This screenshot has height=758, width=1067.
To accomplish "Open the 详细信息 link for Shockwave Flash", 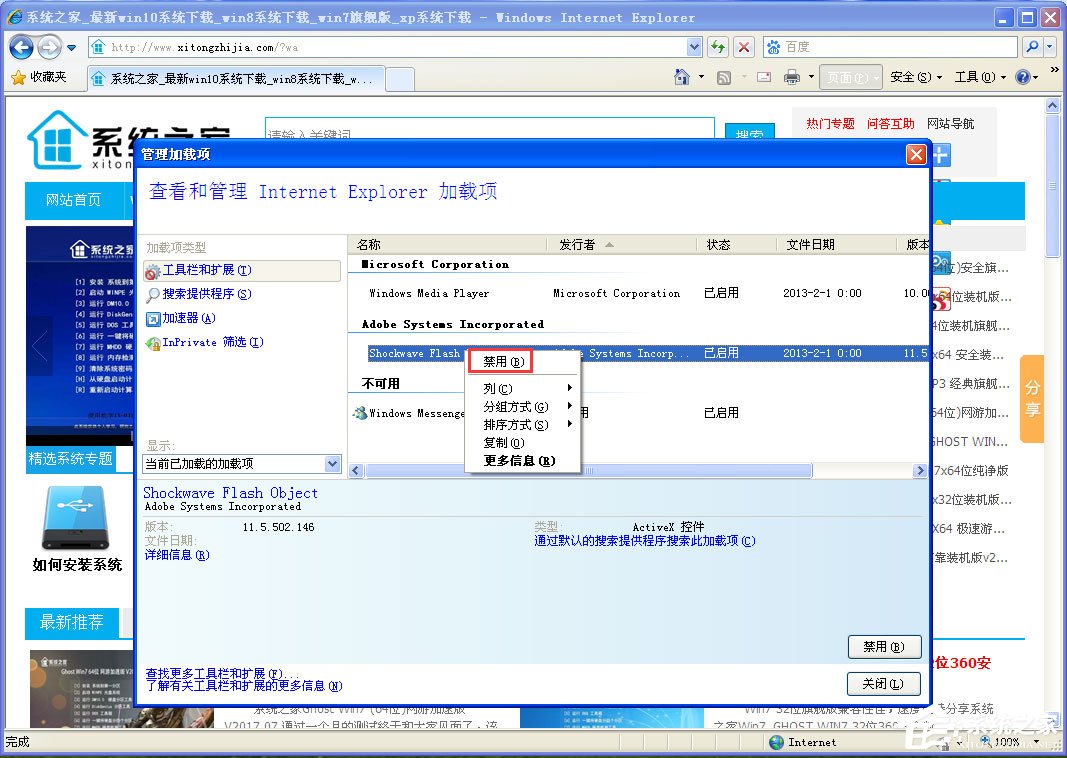I will pos(176,555).
